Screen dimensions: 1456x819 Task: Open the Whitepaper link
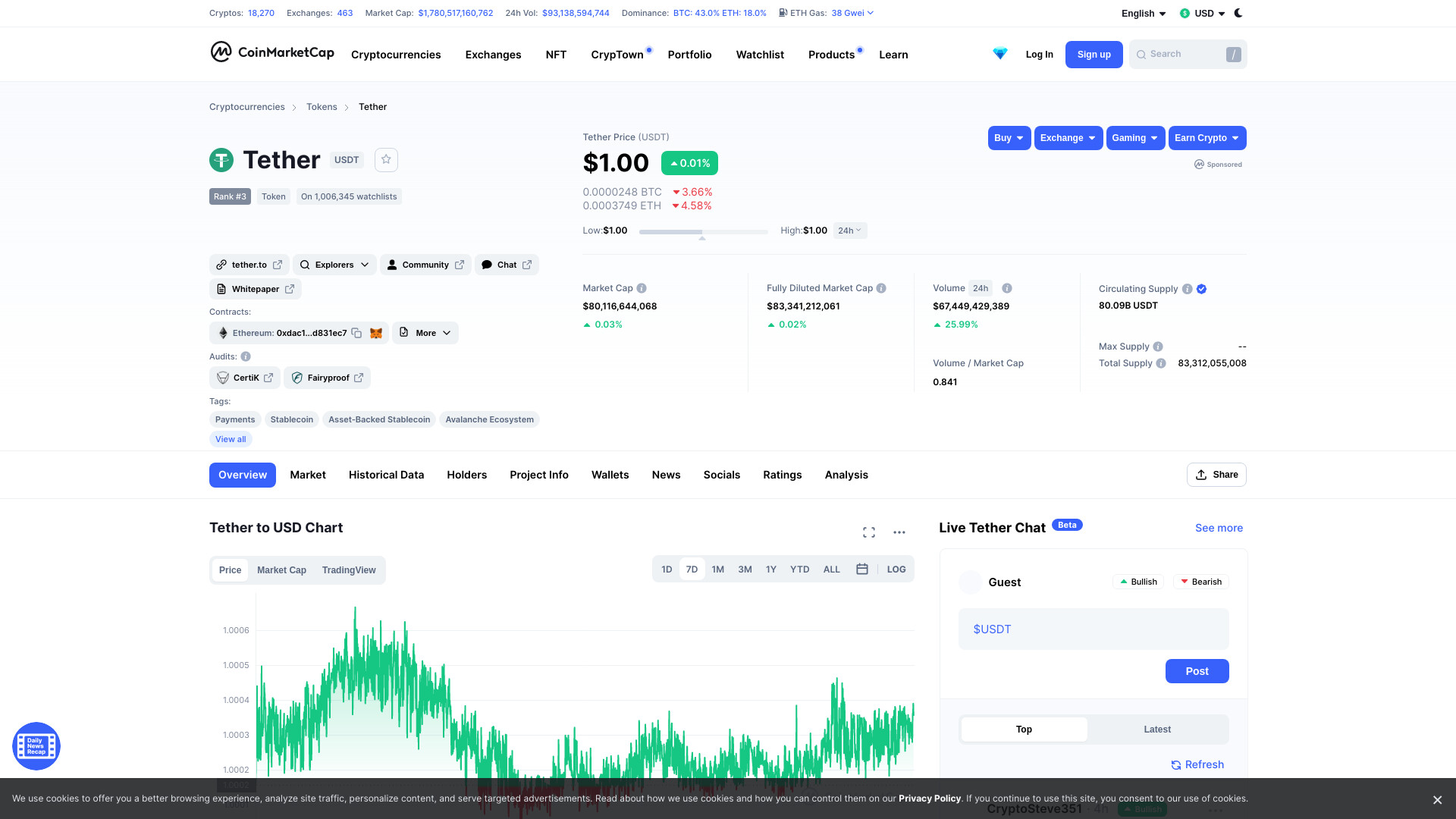[256, 289]
